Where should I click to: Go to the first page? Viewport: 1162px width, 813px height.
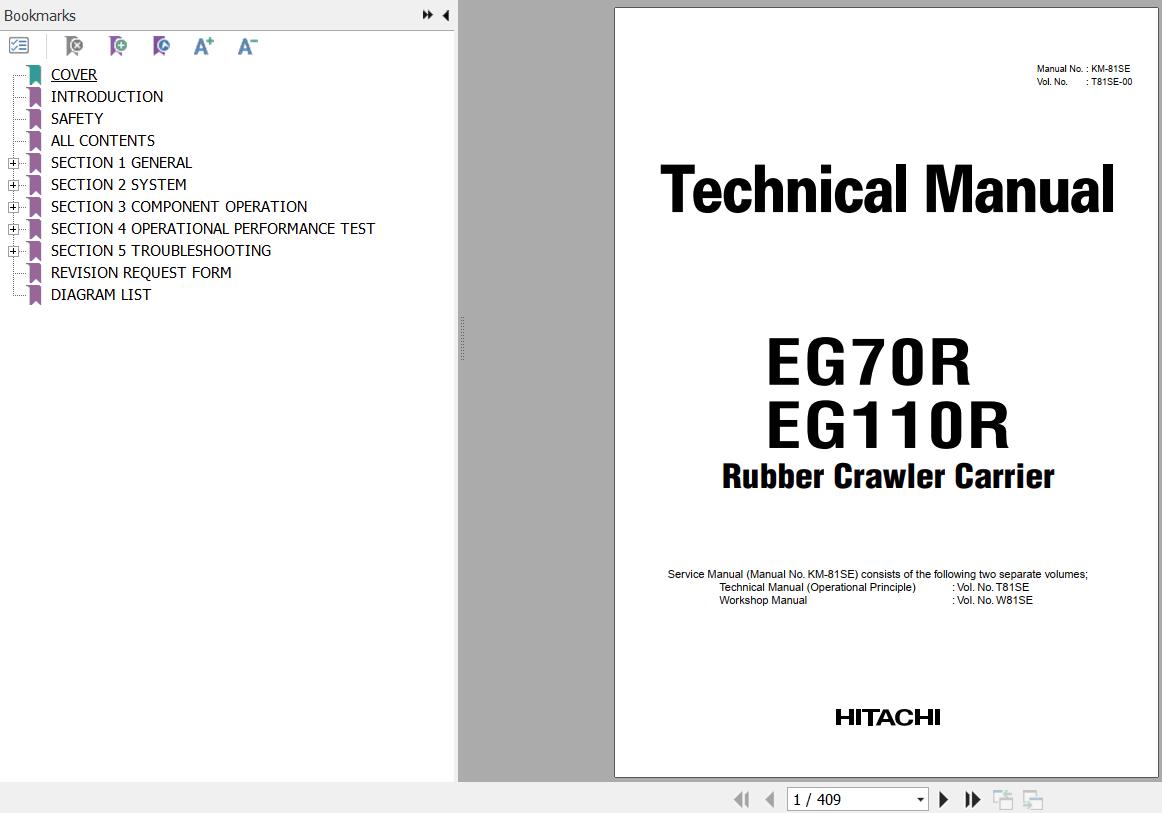[741, 800]
